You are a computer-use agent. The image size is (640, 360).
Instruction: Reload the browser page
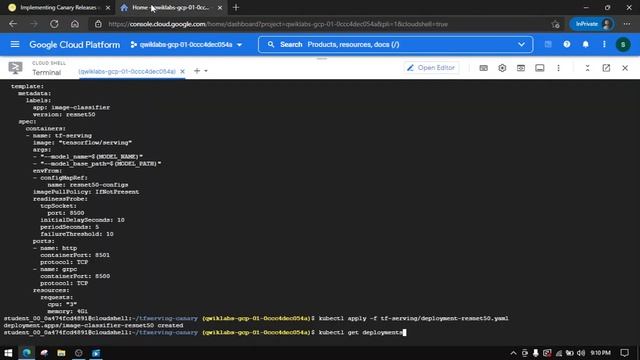[x=54, y=24]
